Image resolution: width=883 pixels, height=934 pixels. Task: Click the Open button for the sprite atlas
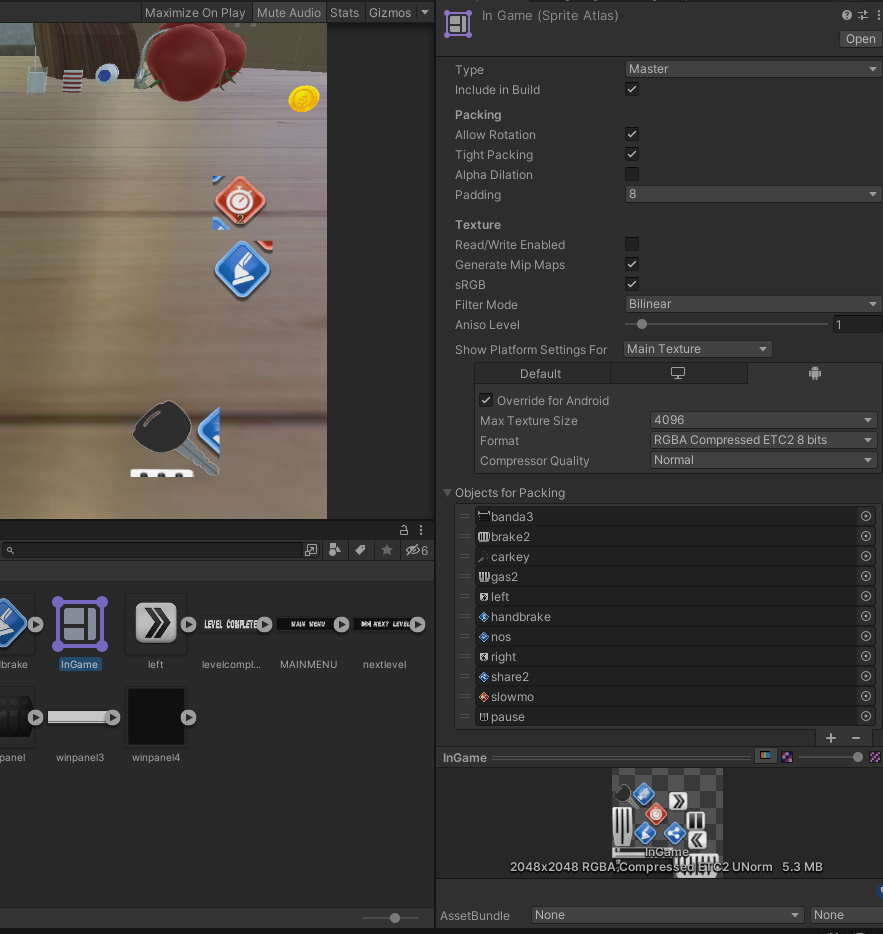point(859,38)
